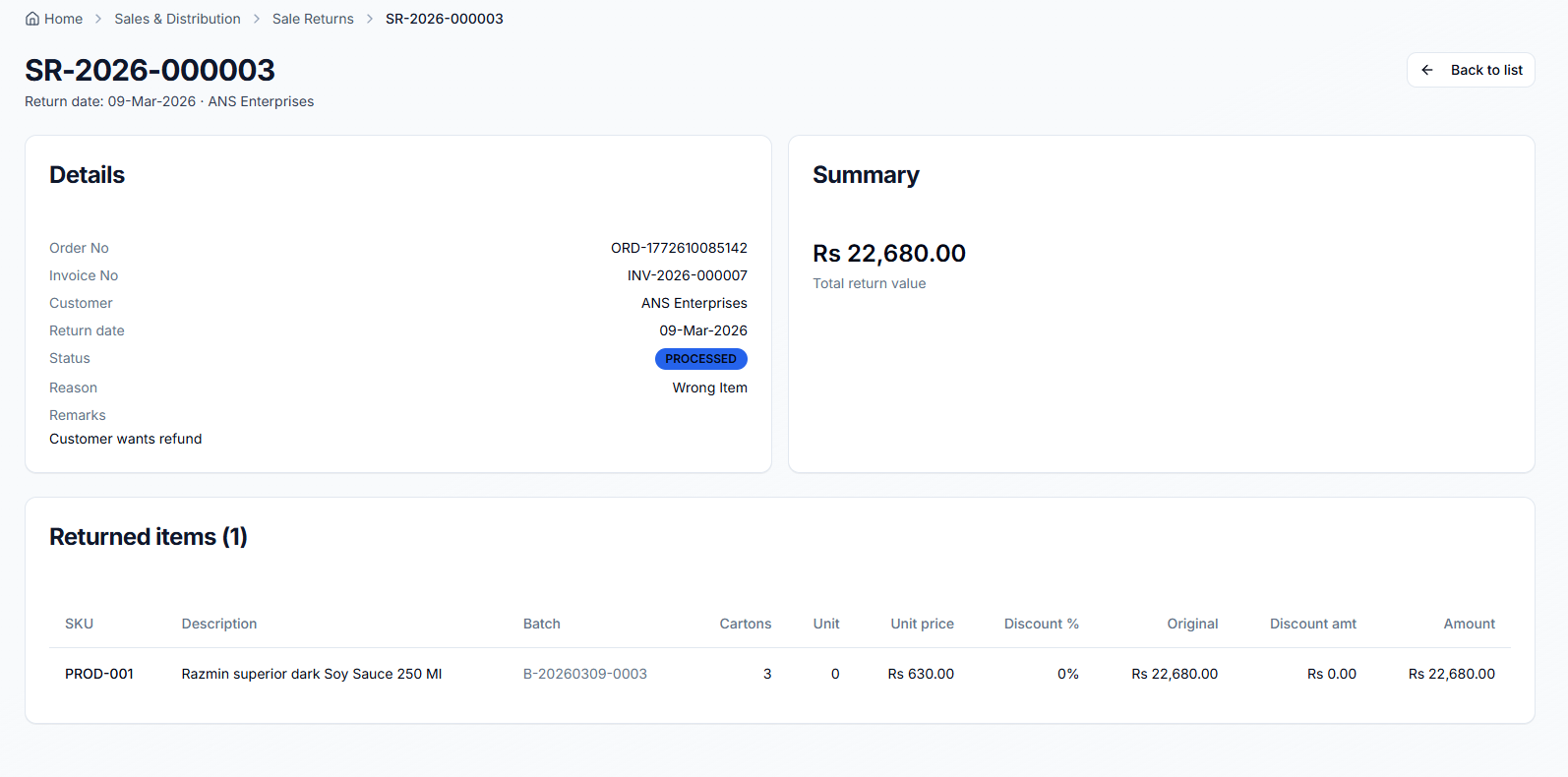
Task: Open the Sale Returns breadcrumb link
Action: [x=313, y=19]
